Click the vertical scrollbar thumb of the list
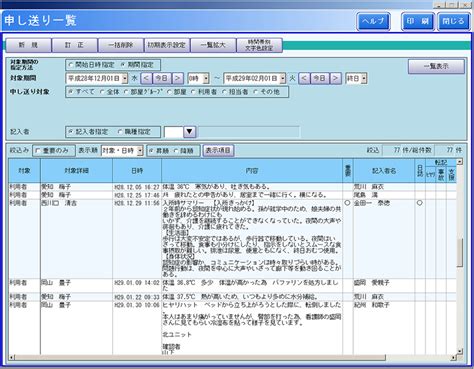 tap(460, 252)
